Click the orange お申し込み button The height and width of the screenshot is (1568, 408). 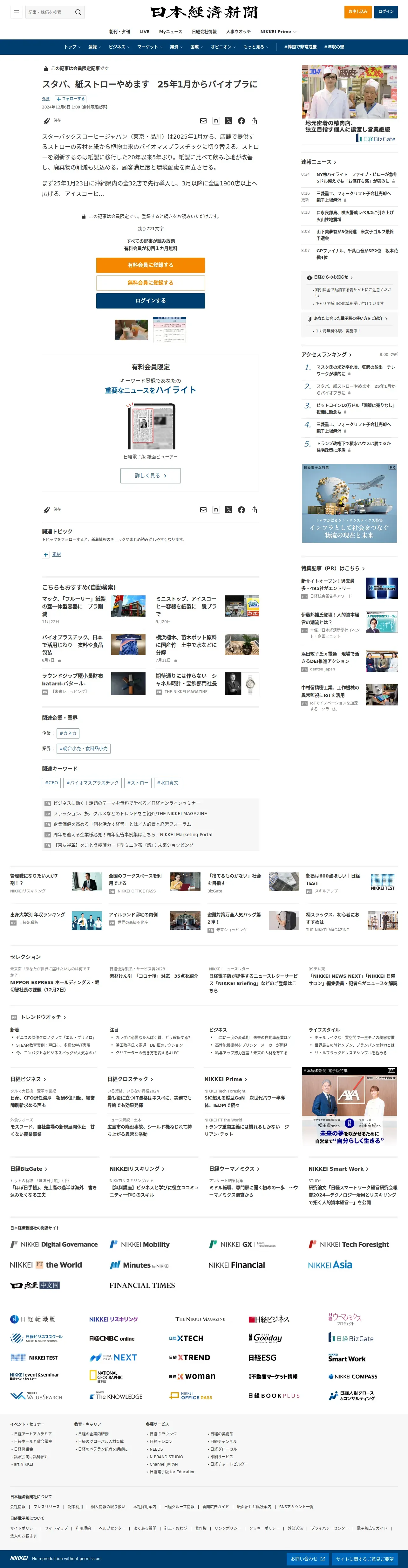tap(358, 11)
